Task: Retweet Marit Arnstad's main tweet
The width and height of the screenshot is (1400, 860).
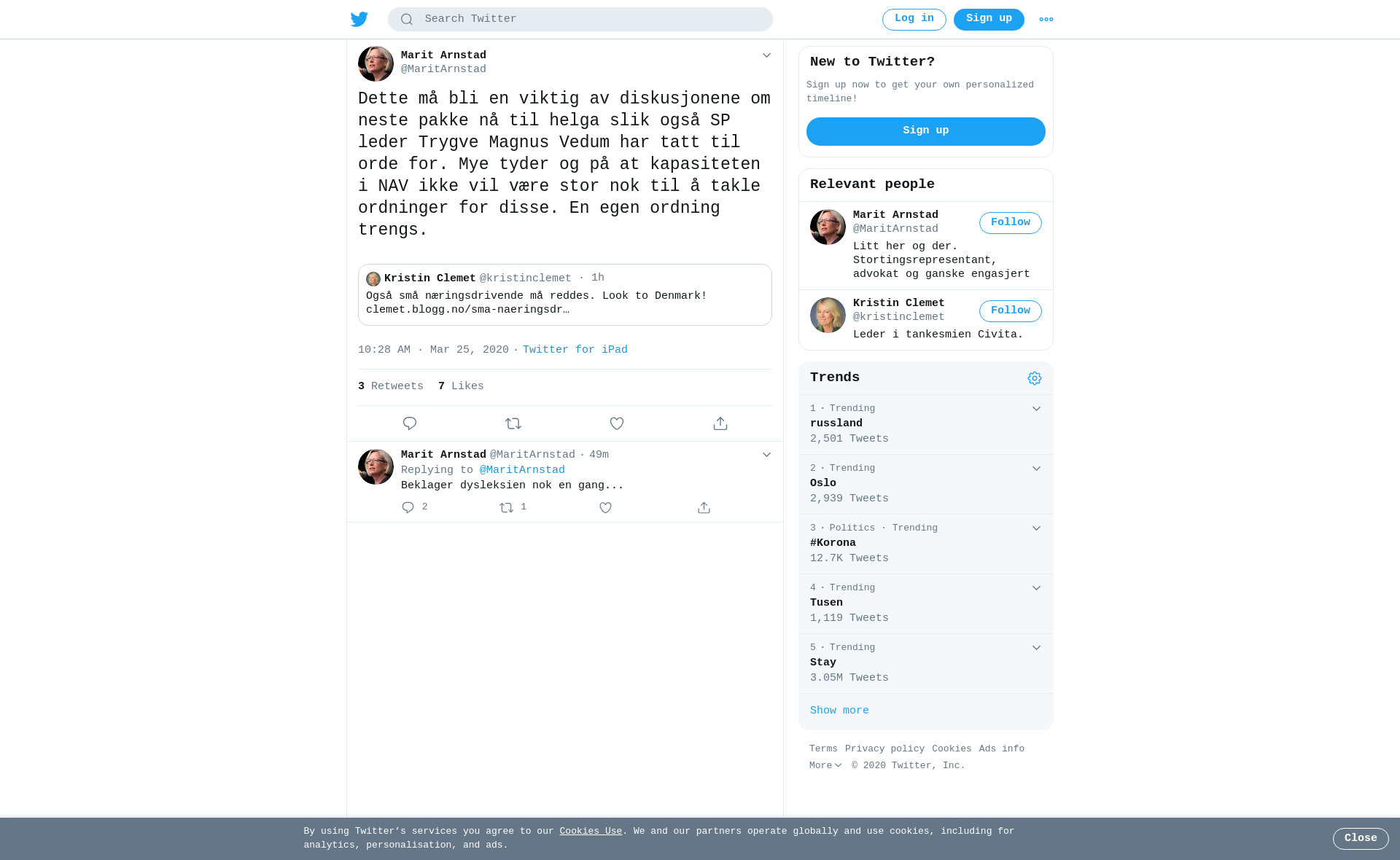Action: pos(513,423)
